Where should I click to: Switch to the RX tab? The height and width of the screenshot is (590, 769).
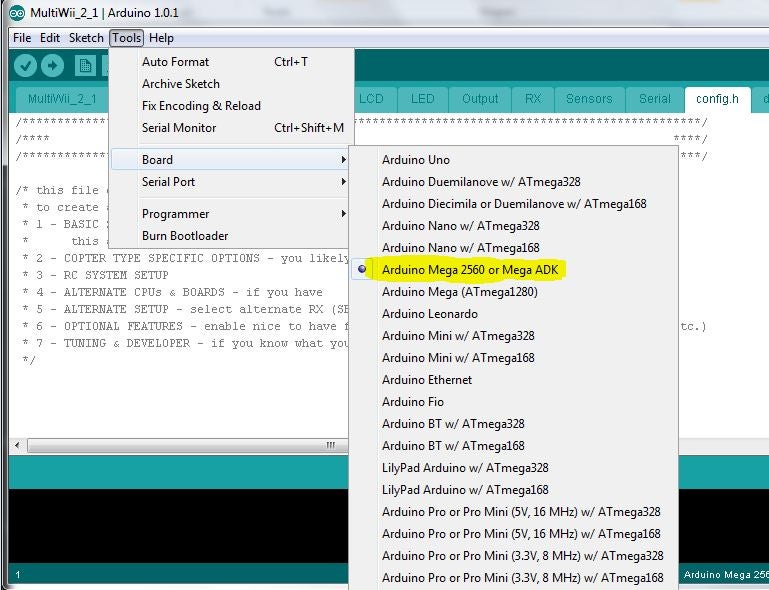click(x=533, y=100)
